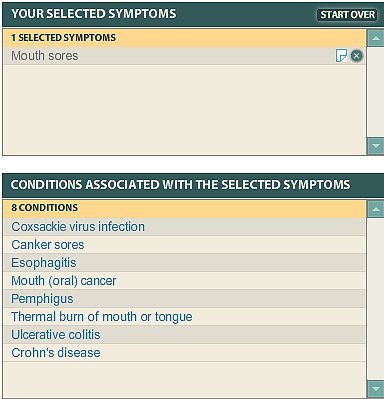Select the Mouth sores symptom row
The image size is (384, 399).
[184, 56]
